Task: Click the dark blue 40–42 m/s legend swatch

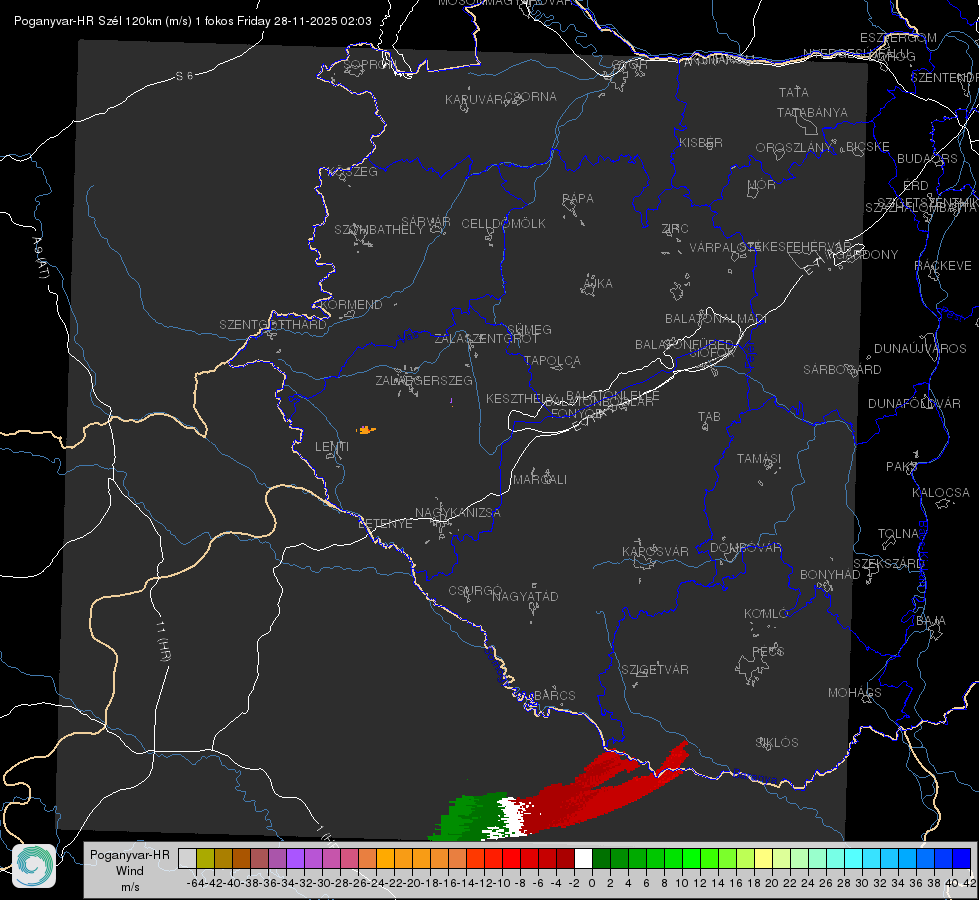Action: pos(962,858)
